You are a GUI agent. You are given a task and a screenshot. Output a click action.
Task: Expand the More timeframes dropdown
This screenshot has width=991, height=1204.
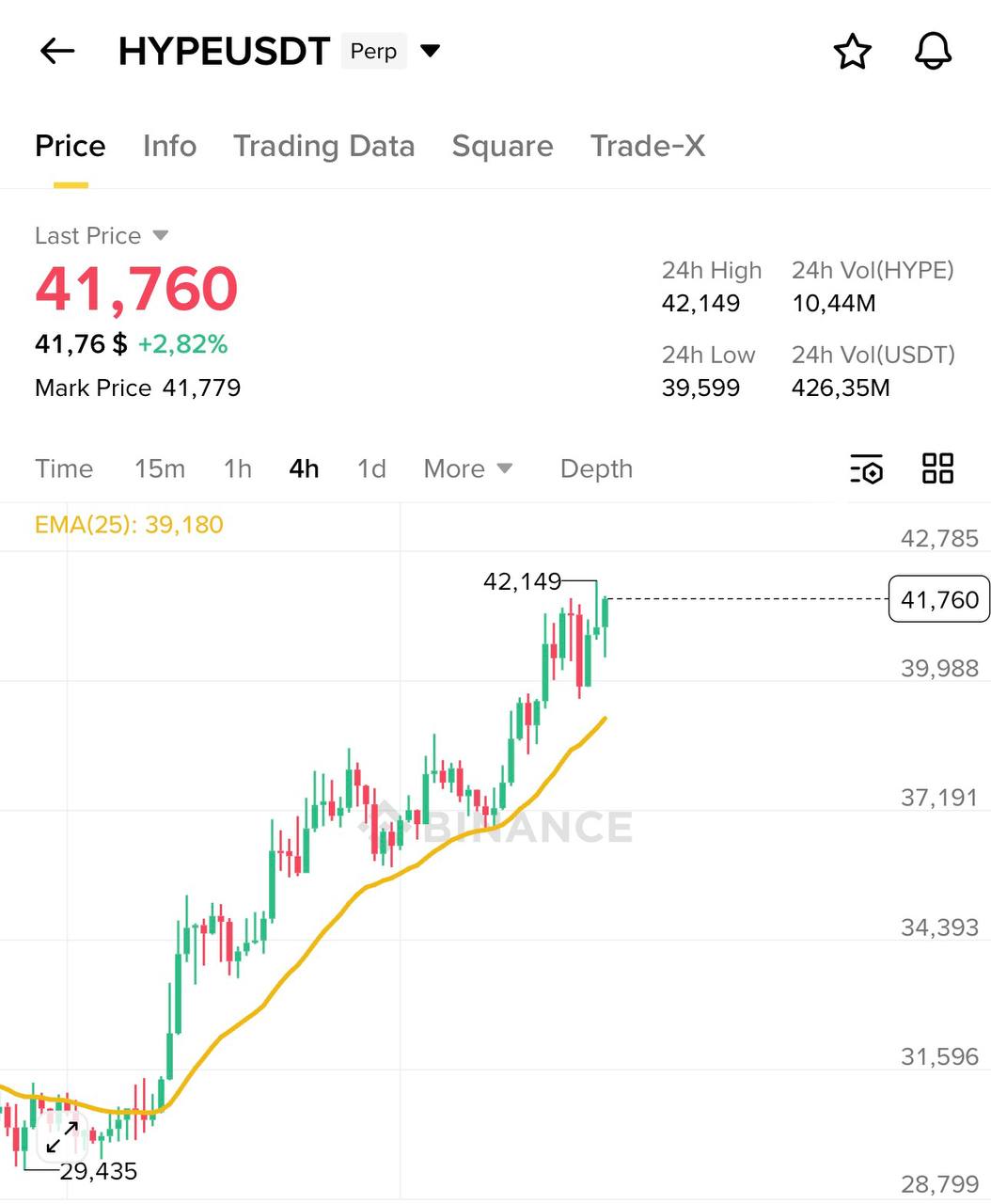[x=467, y=468]
